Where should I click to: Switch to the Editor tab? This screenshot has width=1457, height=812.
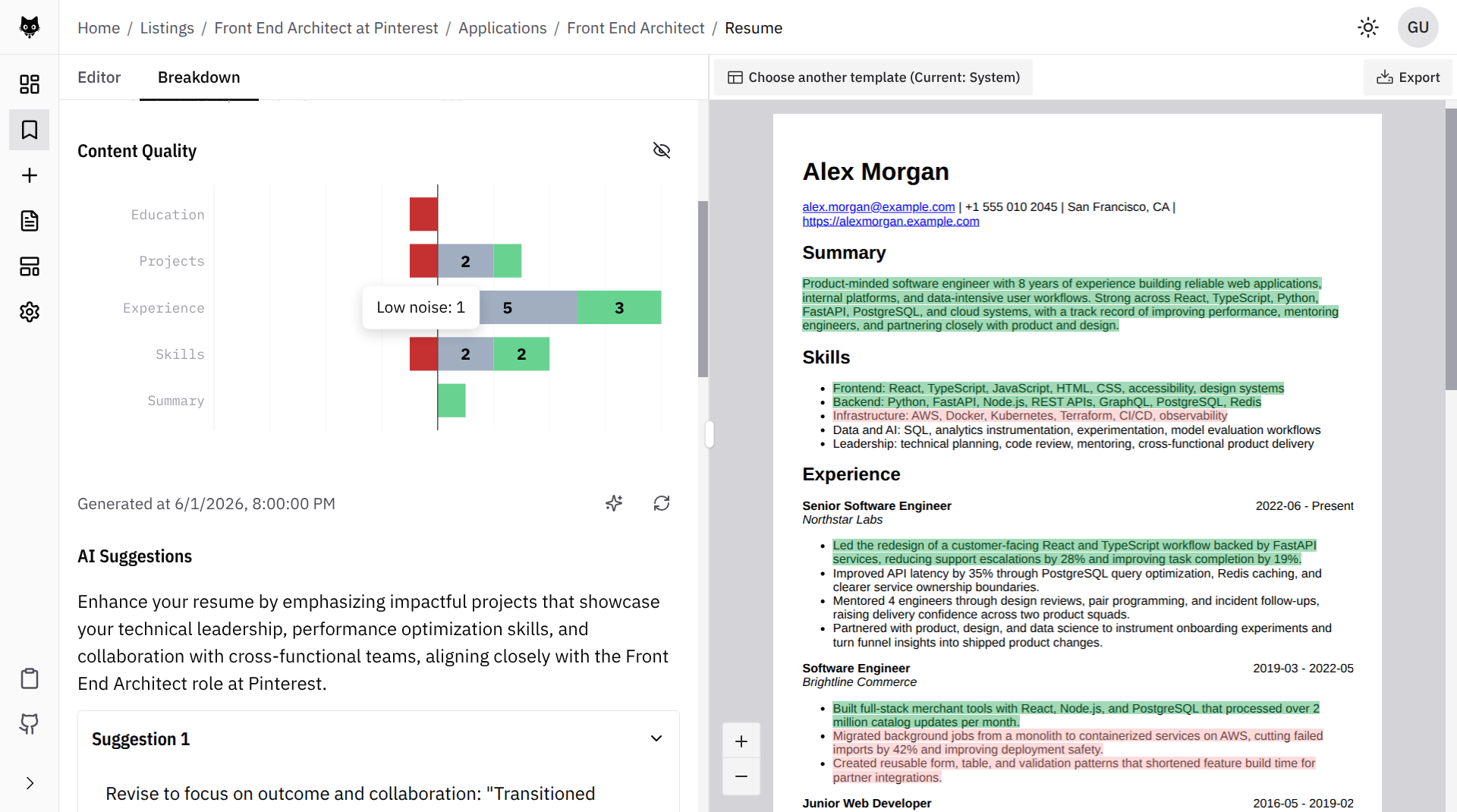[99, 77]
